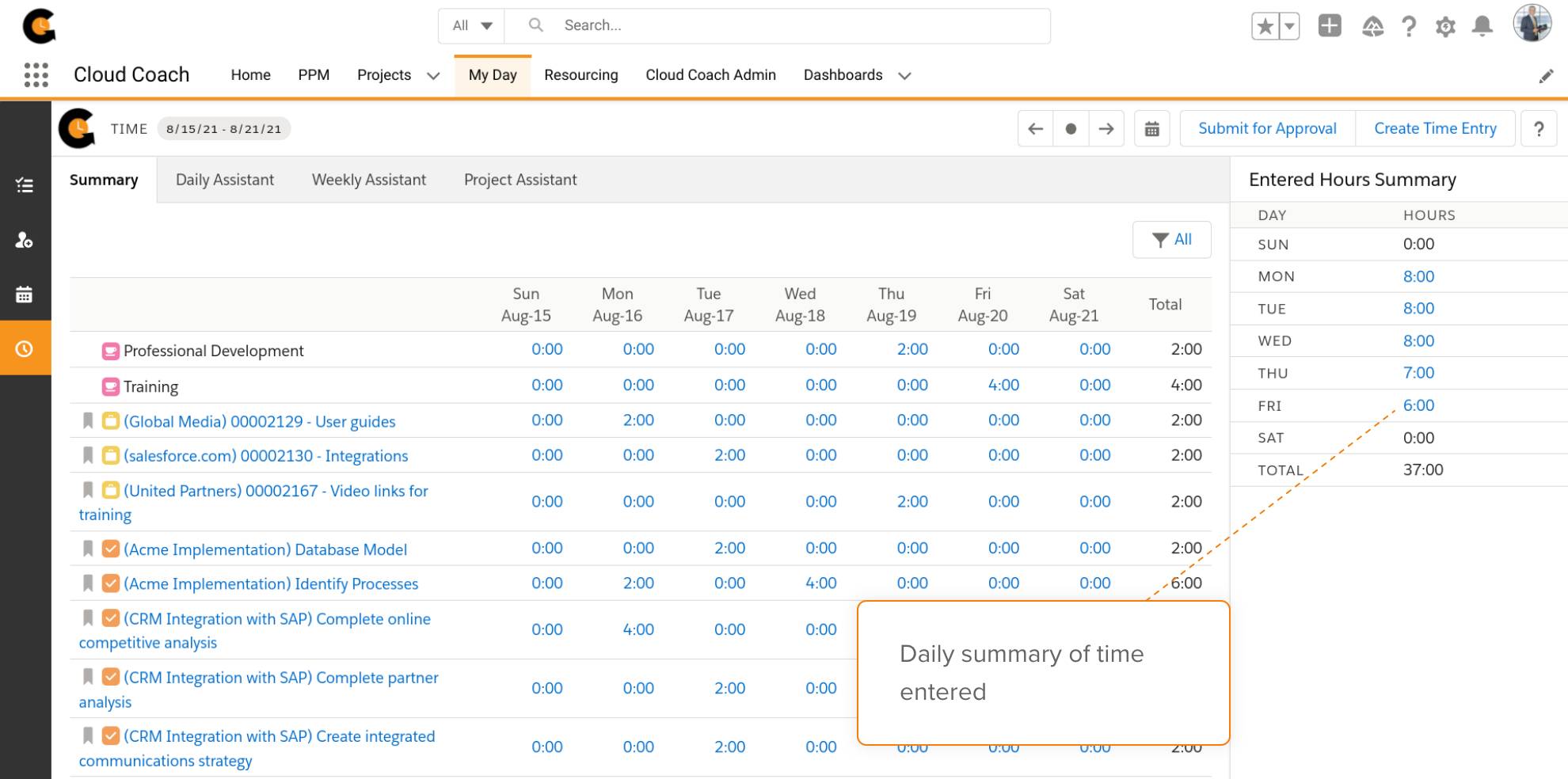Toggle bookmark on Complete online competitive analysis row
The width and height of the screenshot is (1568, 779).
pos(88,618)
